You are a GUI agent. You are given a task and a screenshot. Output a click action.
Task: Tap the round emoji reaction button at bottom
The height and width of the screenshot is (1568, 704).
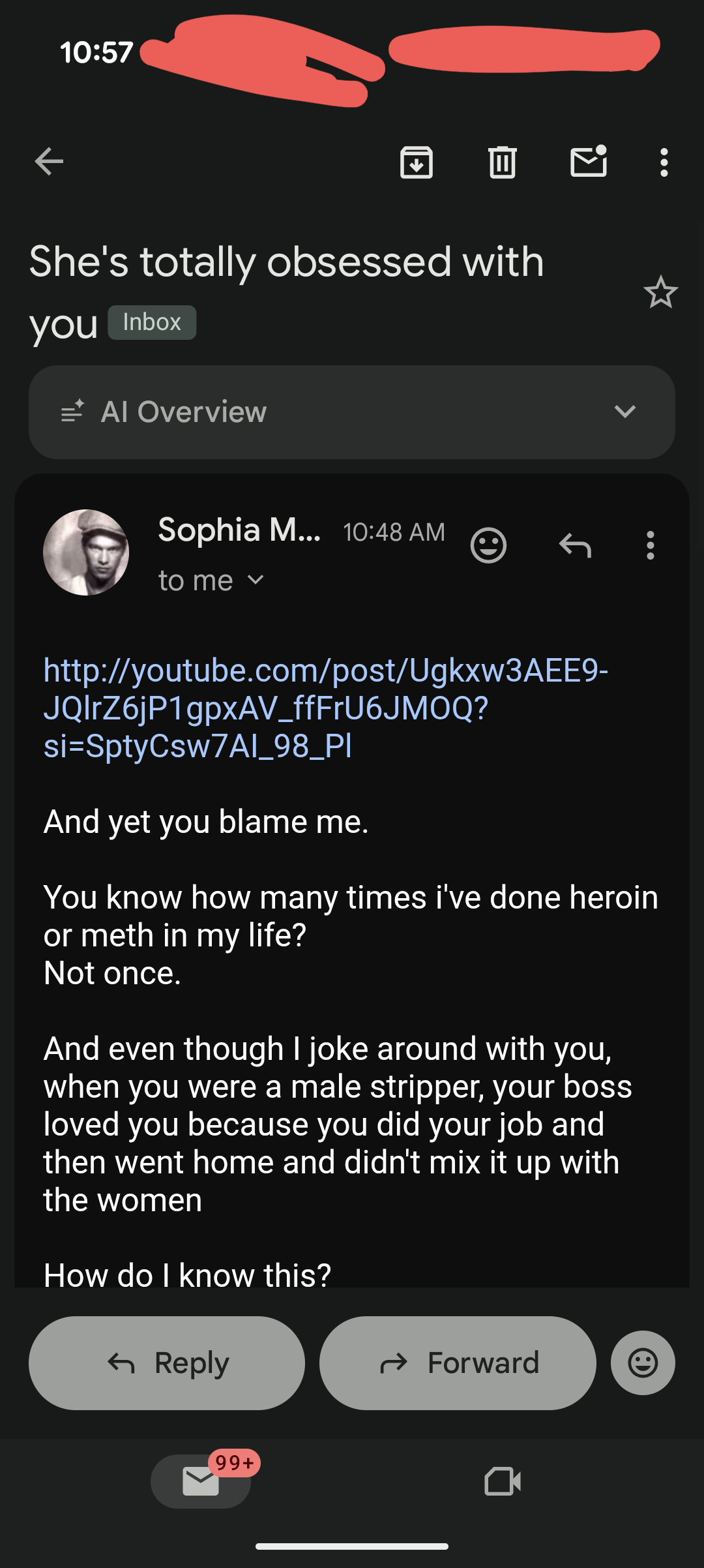[x=643, y=1363]
